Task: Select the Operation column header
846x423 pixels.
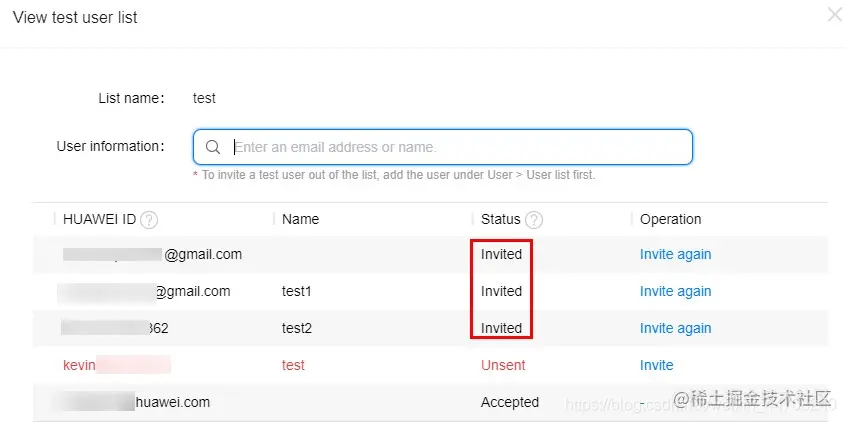Action: click(671, 219)
